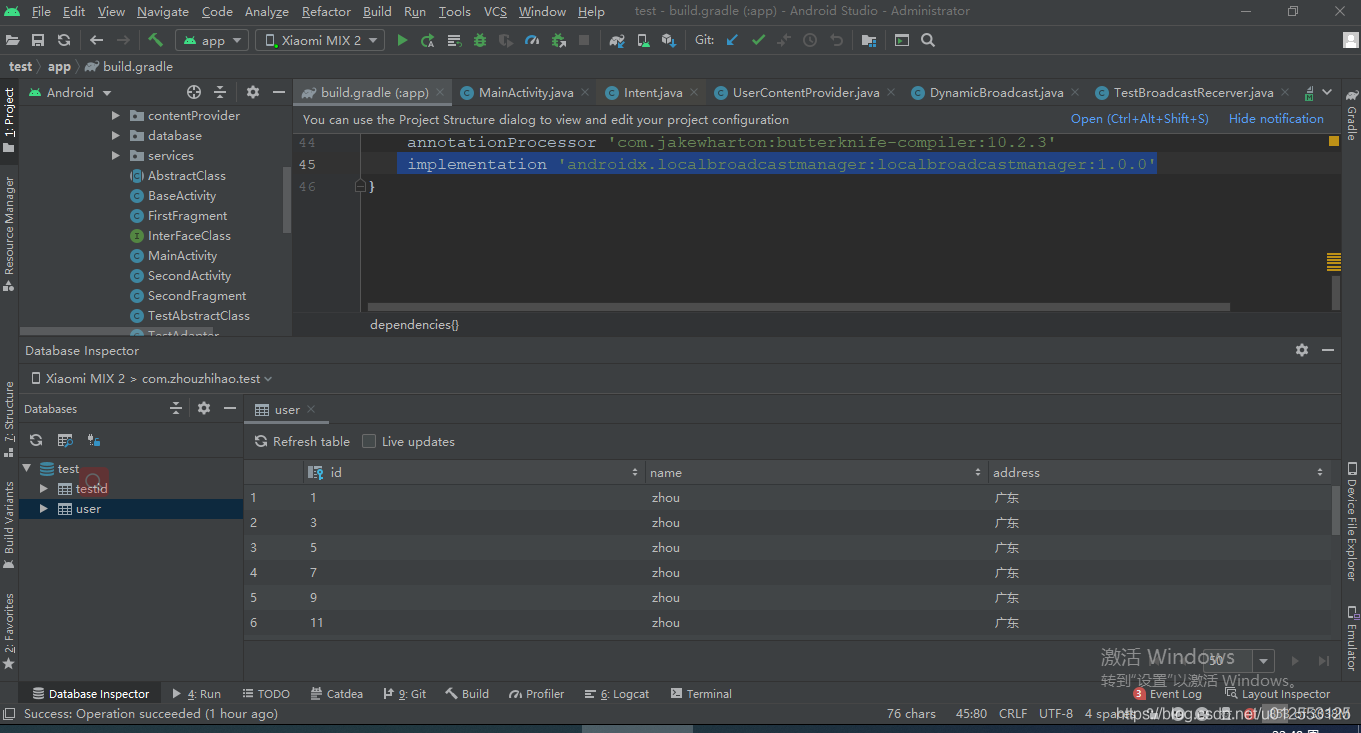1361x733 pixels.
Task: Sort by the id column header
Action: click(474, 472)
